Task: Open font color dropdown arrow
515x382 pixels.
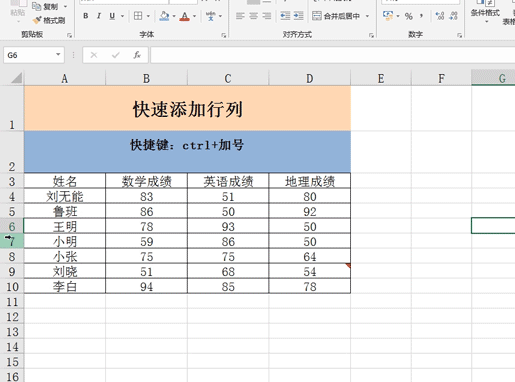Action: point(194,16)
